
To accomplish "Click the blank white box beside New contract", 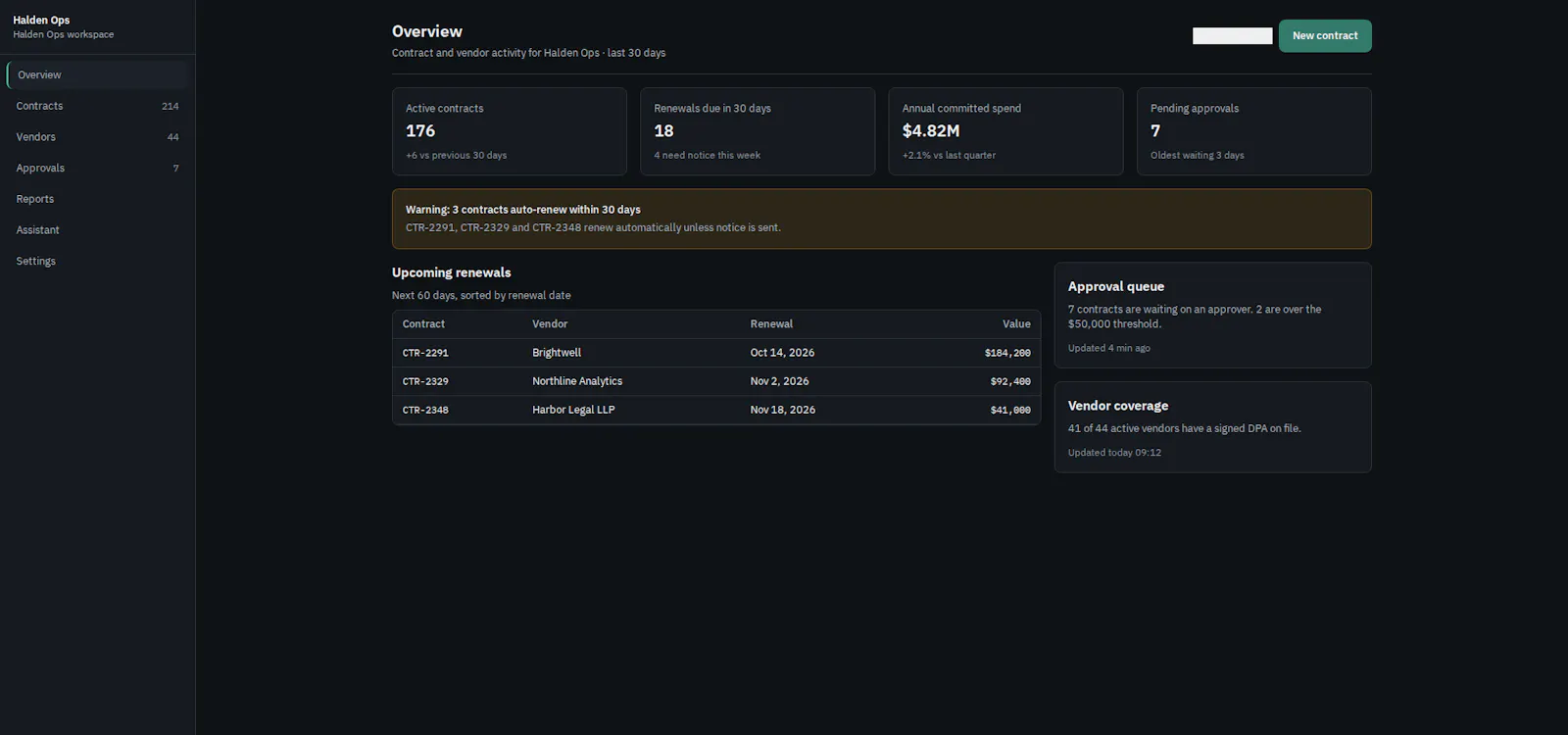I will [1232, 36].
